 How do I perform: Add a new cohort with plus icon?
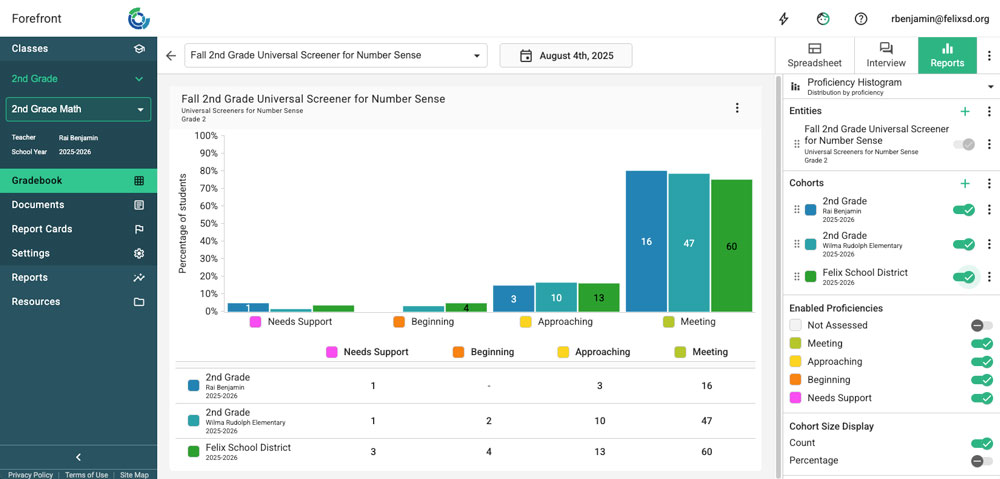[965, 184]
